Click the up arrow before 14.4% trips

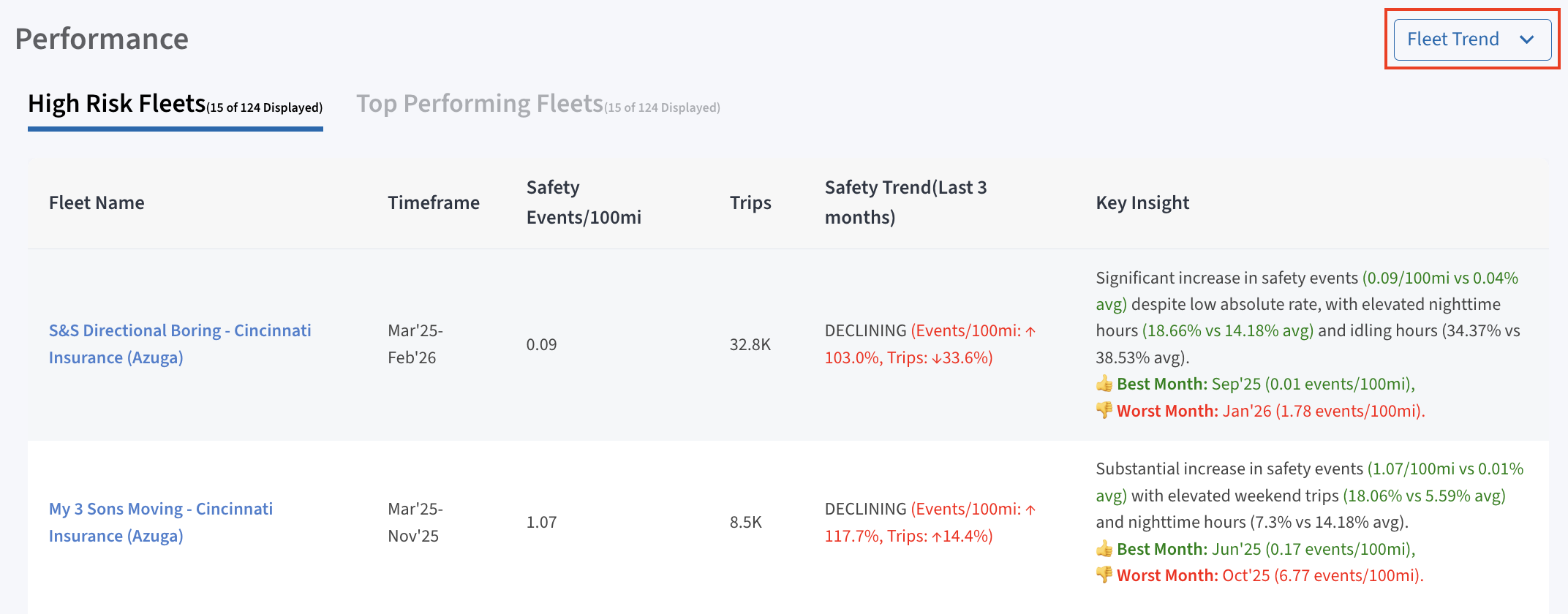(x=936, y=537)
